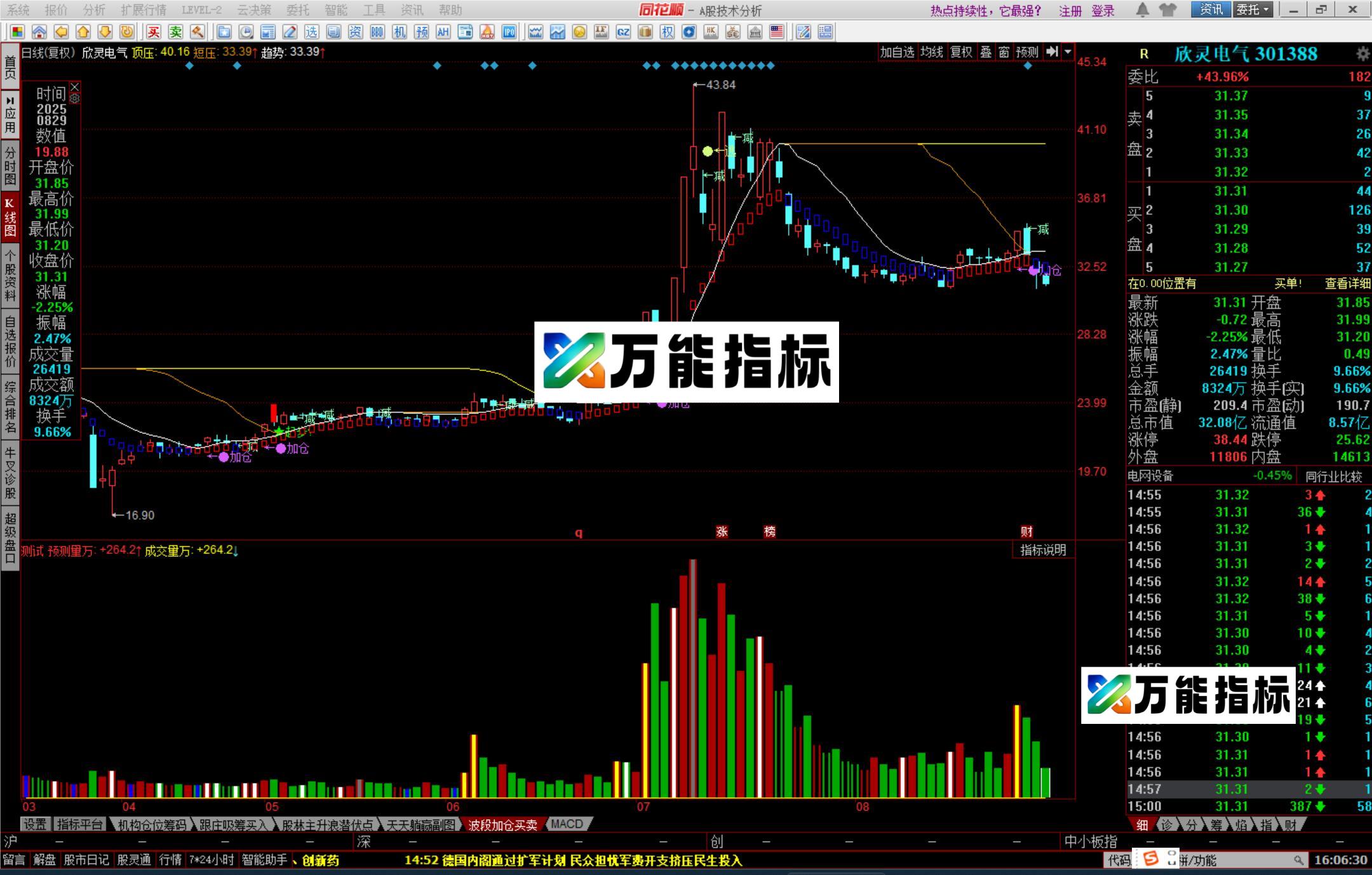Toggle 复权 price adjustment button

(x=961, y=52)
